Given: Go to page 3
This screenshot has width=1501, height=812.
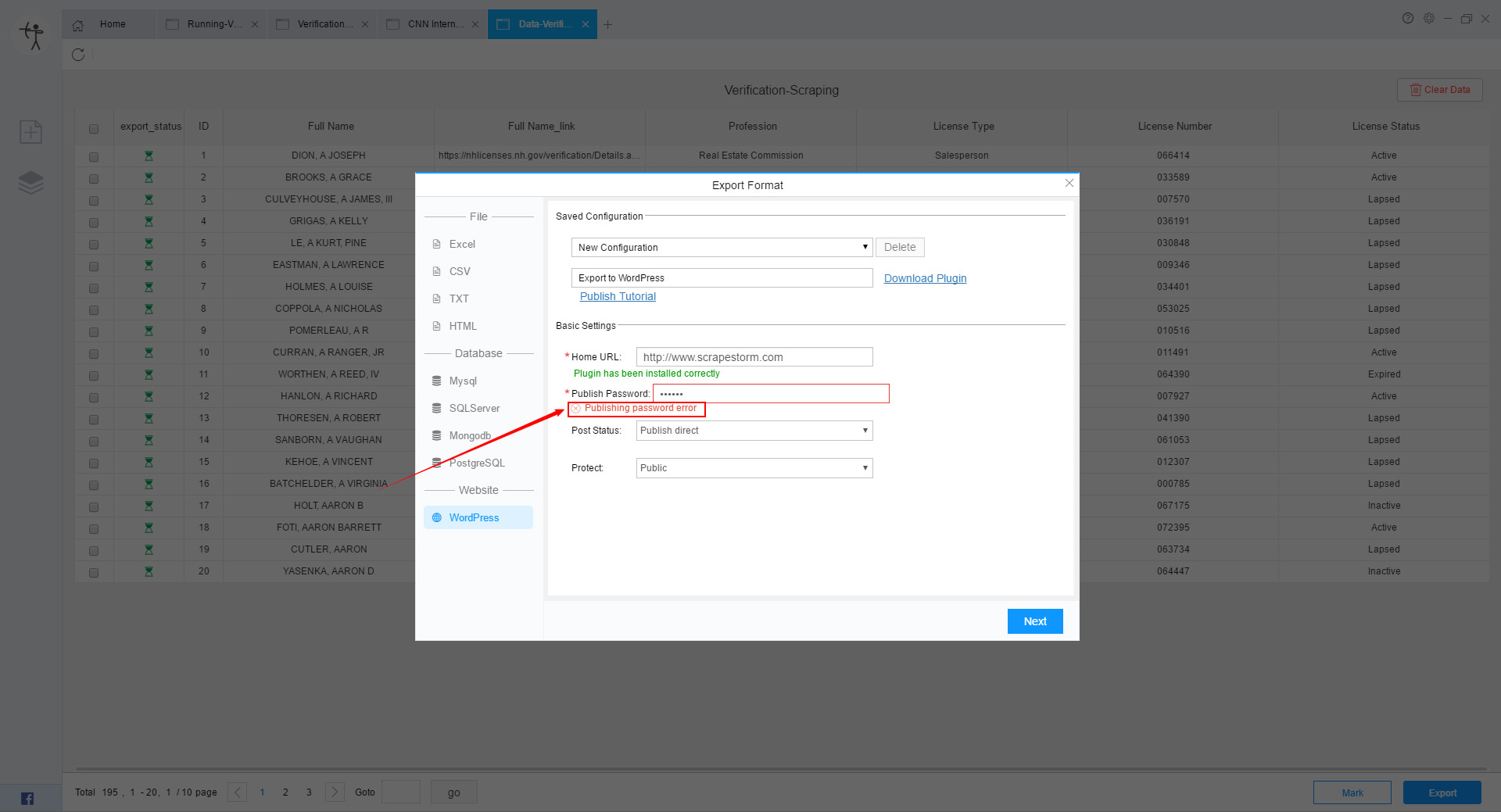Looking at the screenshot, I should click(309, 792).
